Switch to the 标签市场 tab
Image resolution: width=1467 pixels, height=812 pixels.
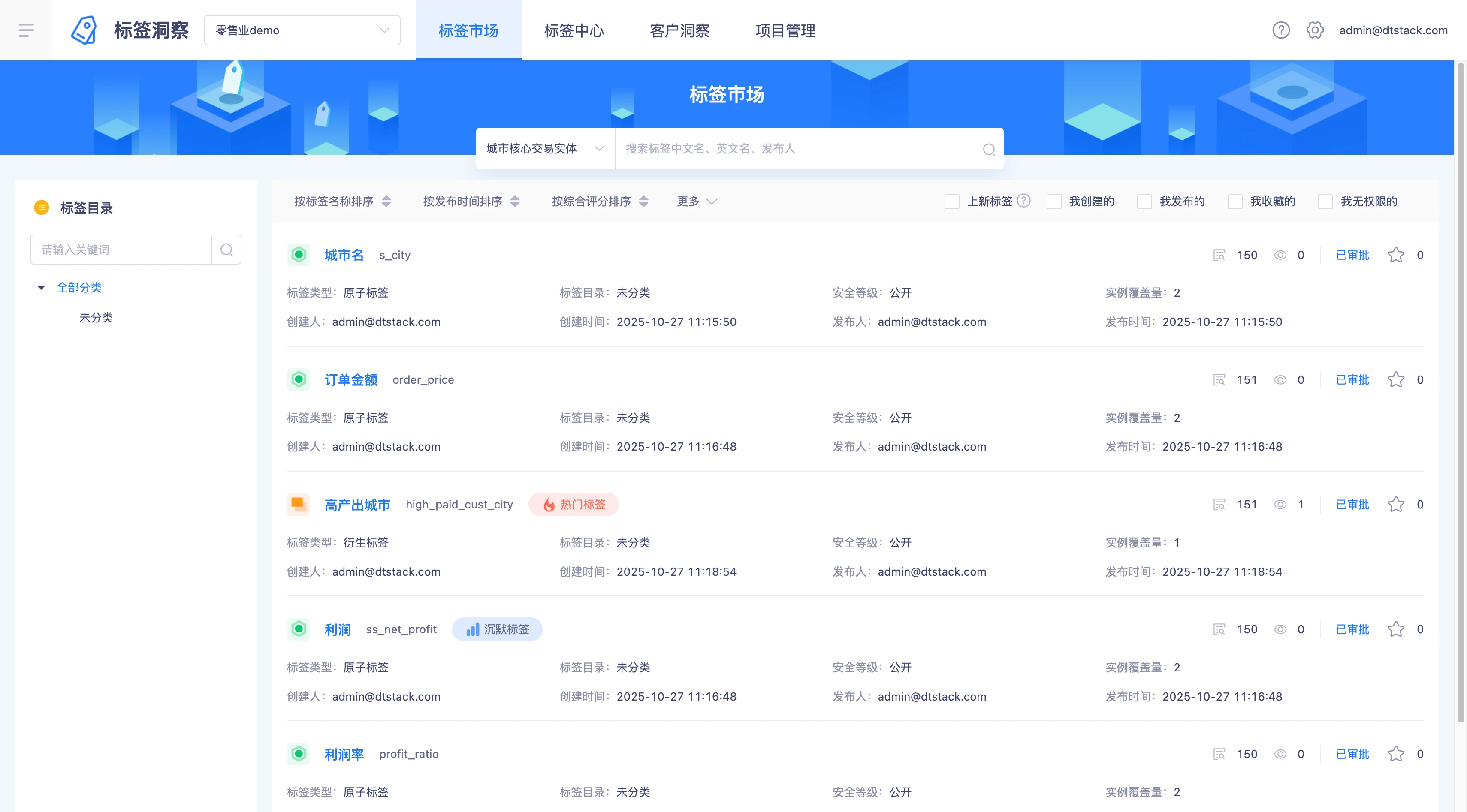(468, 30)
